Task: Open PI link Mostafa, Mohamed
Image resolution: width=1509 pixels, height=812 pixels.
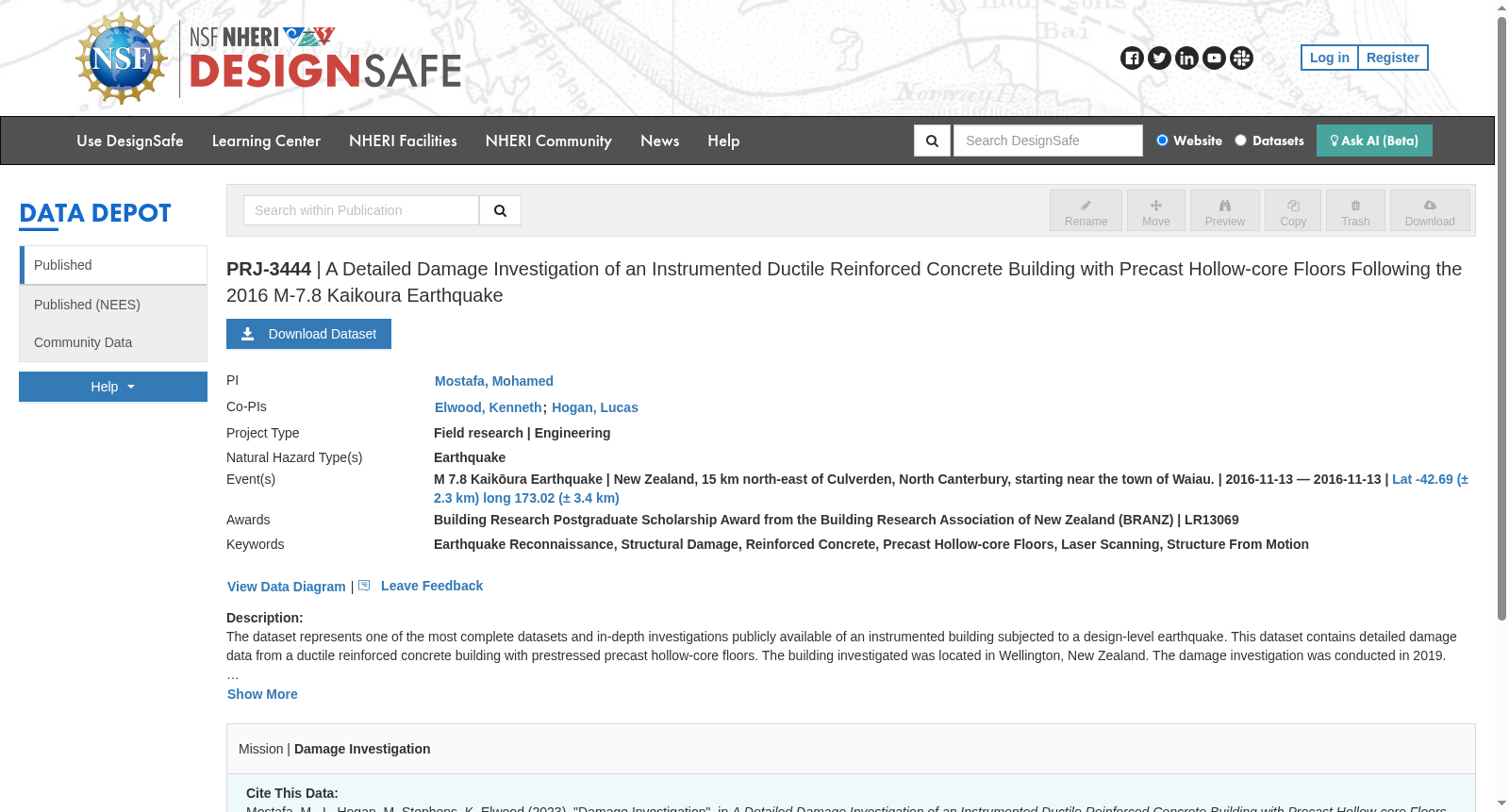Action: point(494,381)
